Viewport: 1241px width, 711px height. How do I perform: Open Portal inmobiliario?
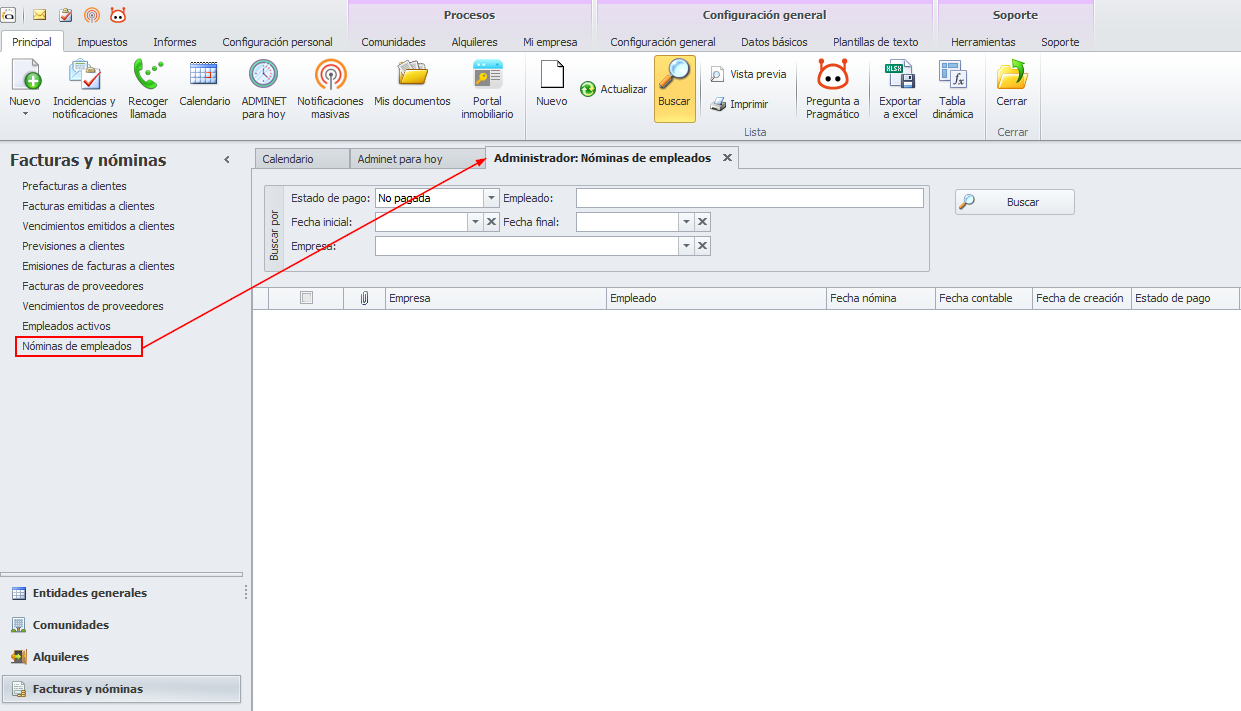487,89
